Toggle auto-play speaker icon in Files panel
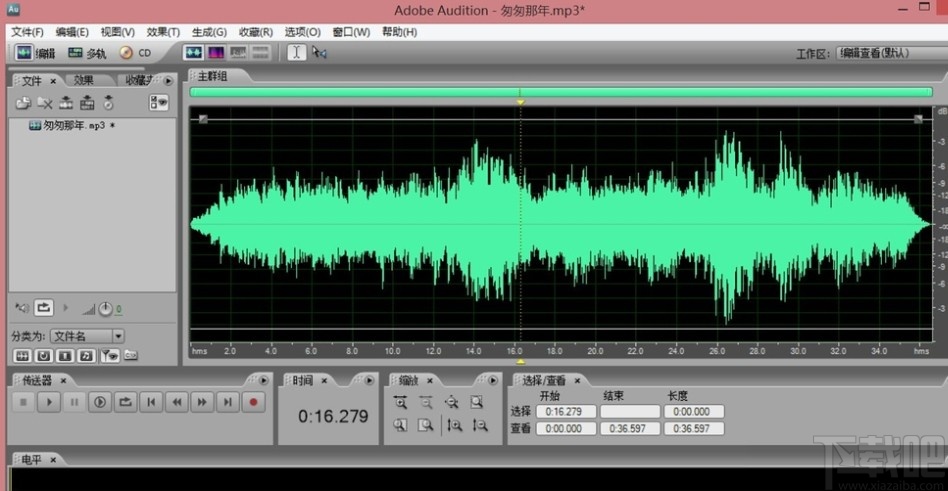The height and width of the screenshot is (491, 948). point(22,308)
